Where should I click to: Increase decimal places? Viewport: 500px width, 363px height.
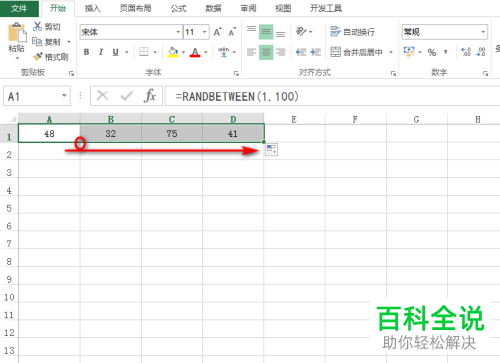tap(466, 52)
